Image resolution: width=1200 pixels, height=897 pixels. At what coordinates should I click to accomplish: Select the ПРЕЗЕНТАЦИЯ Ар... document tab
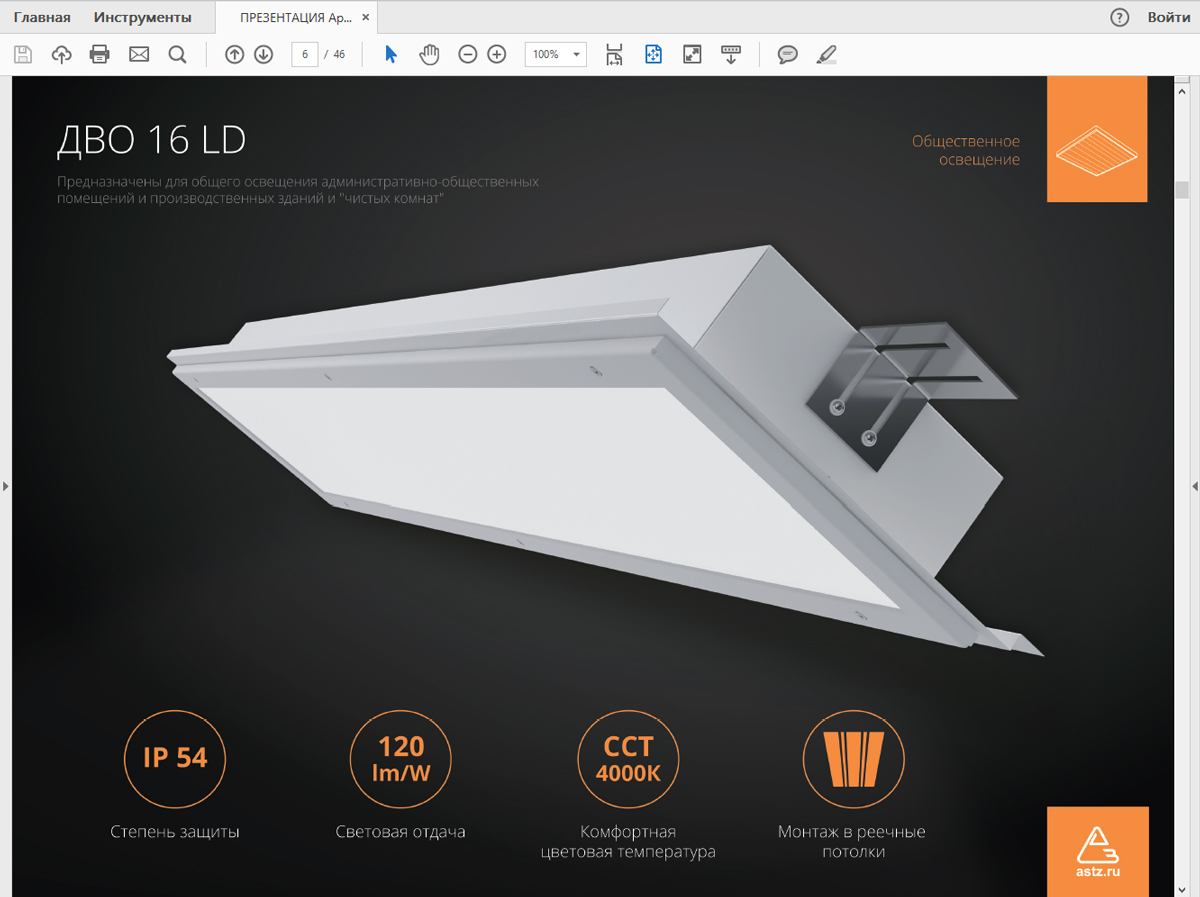click(x=296, y=17)
